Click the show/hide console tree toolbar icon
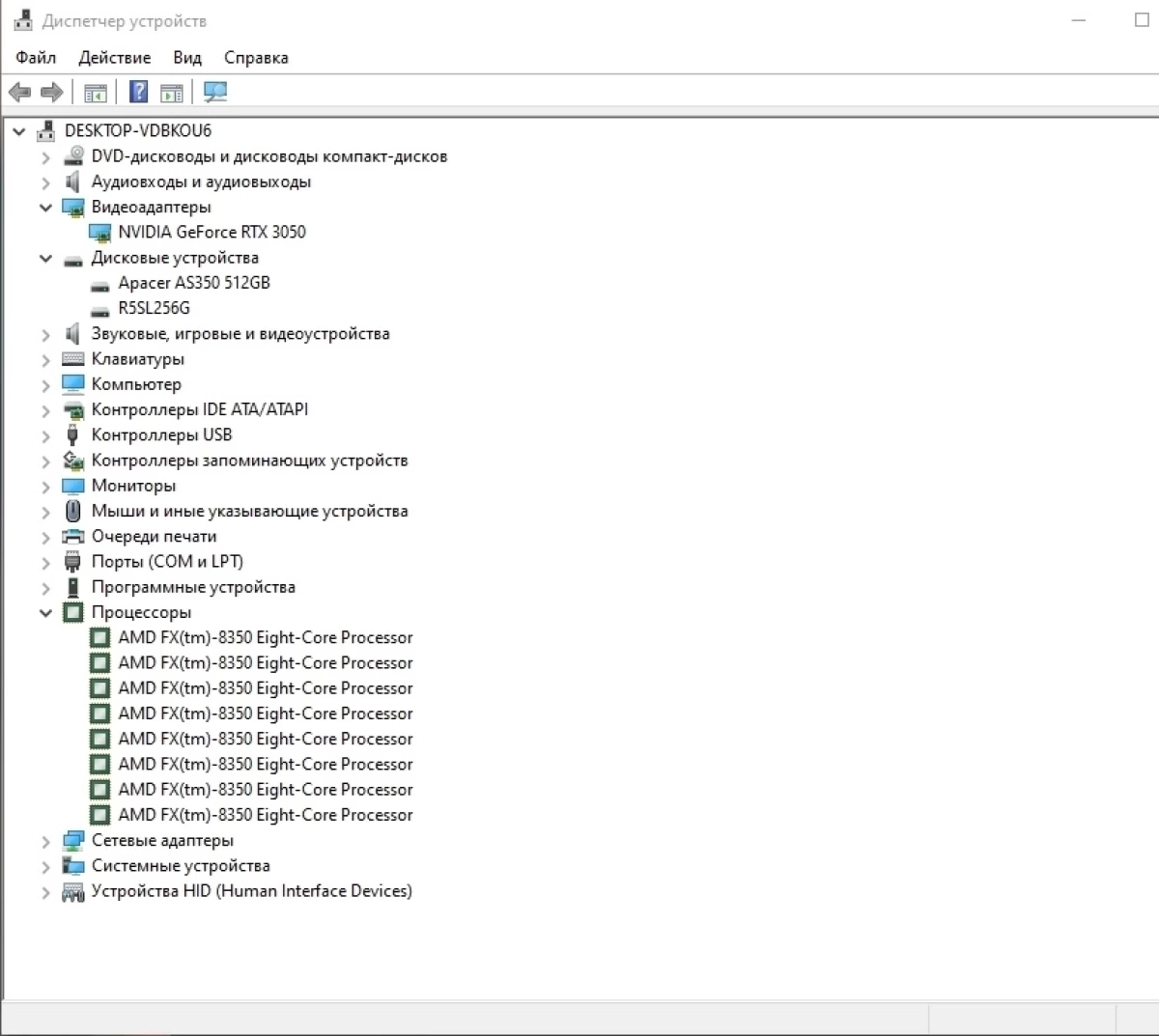Image resolution: width=1159 pixels, height=1036 pixels. tap(95, 93)
